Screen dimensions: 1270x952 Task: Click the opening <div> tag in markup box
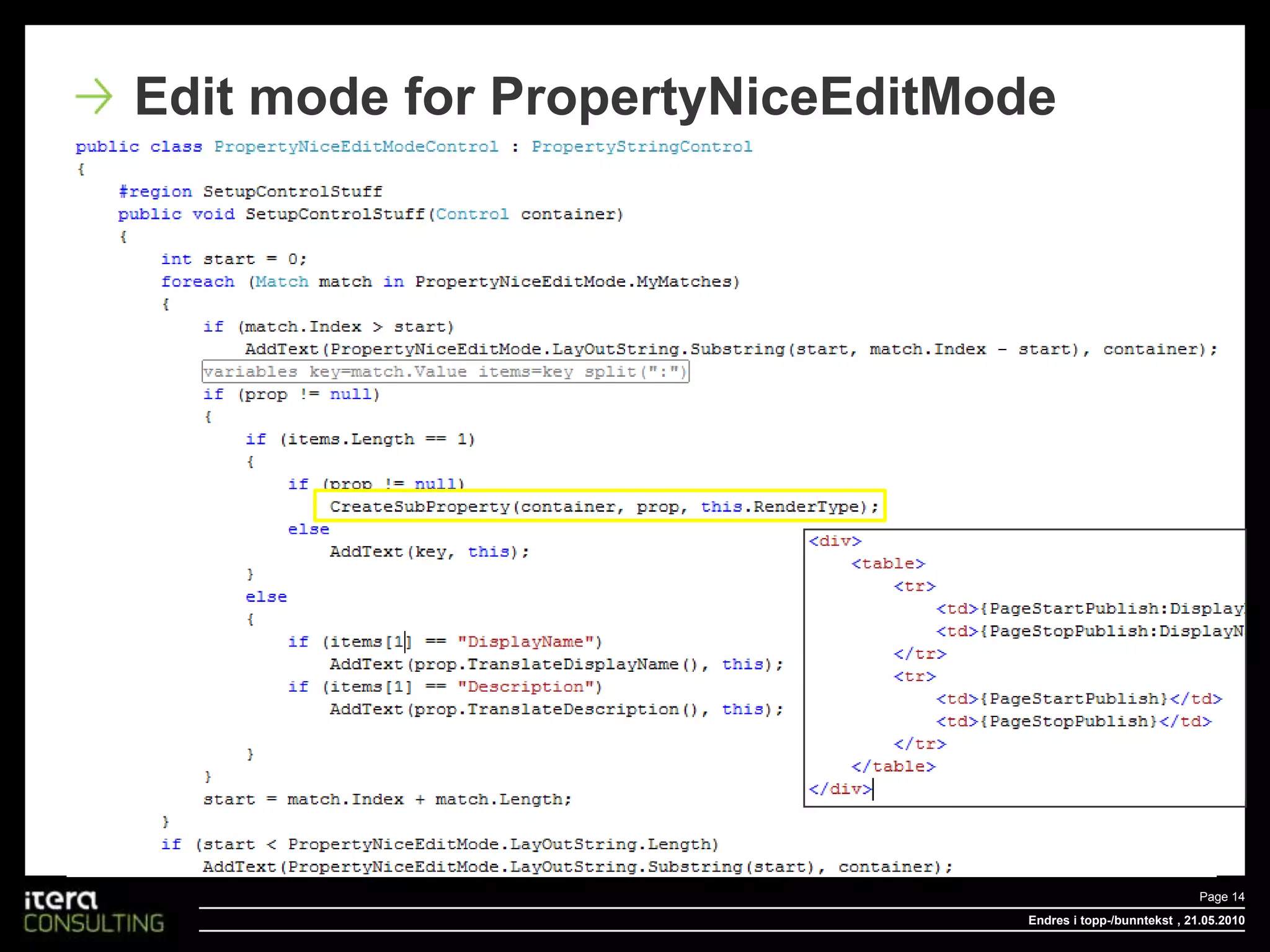coord(835,541)
